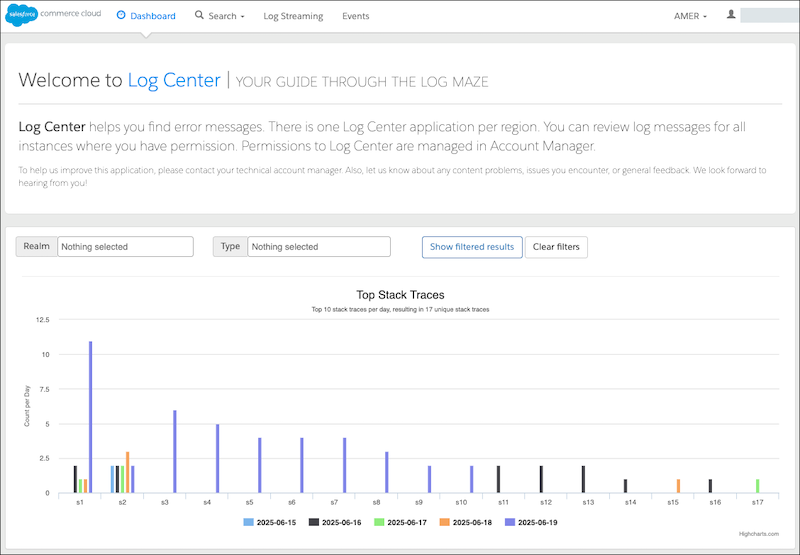Click the orange bar for s15

tap(679, 486)
